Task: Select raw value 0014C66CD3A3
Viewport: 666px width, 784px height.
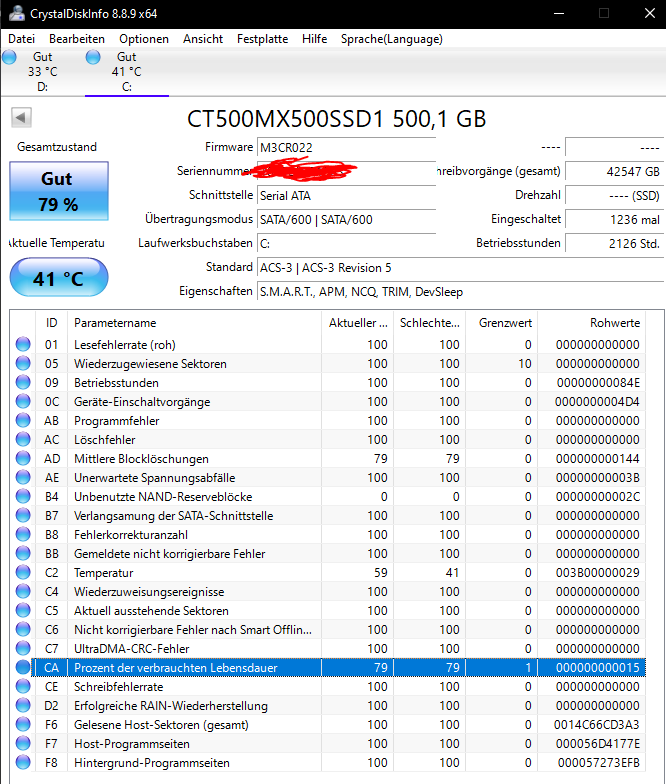Action: pos(596,724)
